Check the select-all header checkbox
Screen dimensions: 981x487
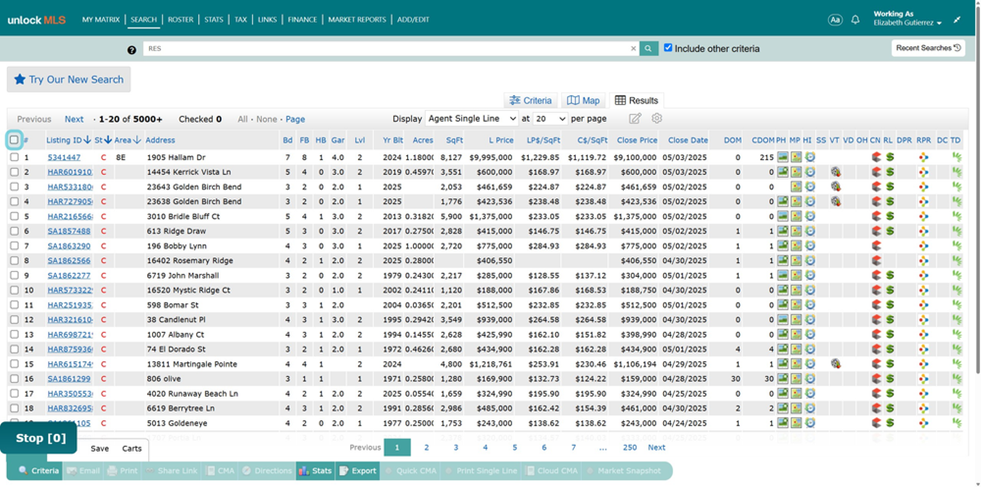(14, 140)
